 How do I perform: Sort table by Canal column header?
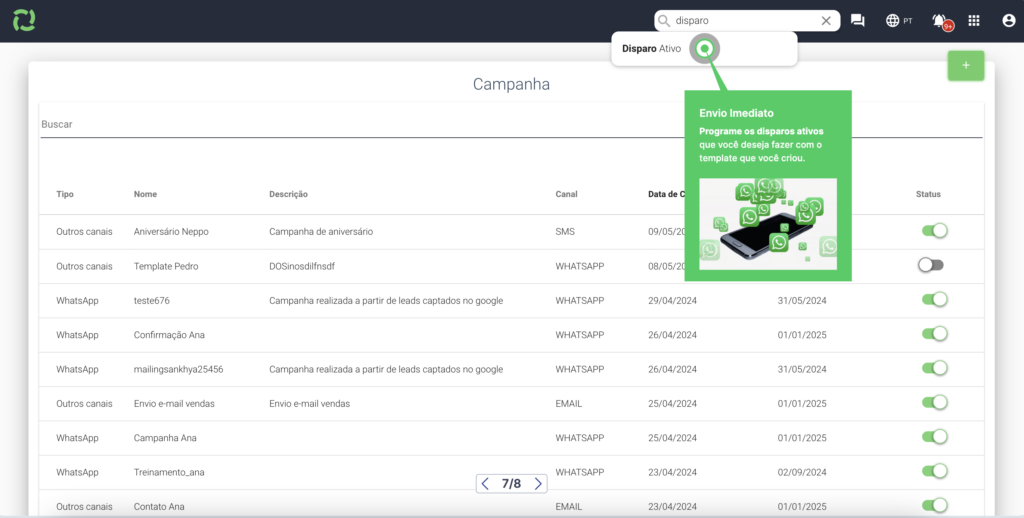coord(566,194)
